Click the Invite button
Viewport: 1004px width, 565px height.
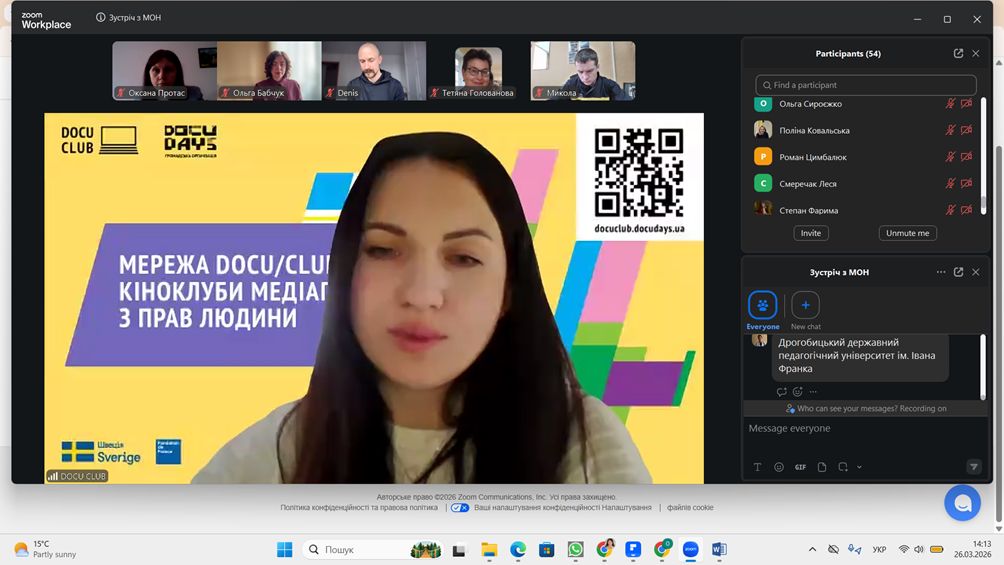click(811, 233)
